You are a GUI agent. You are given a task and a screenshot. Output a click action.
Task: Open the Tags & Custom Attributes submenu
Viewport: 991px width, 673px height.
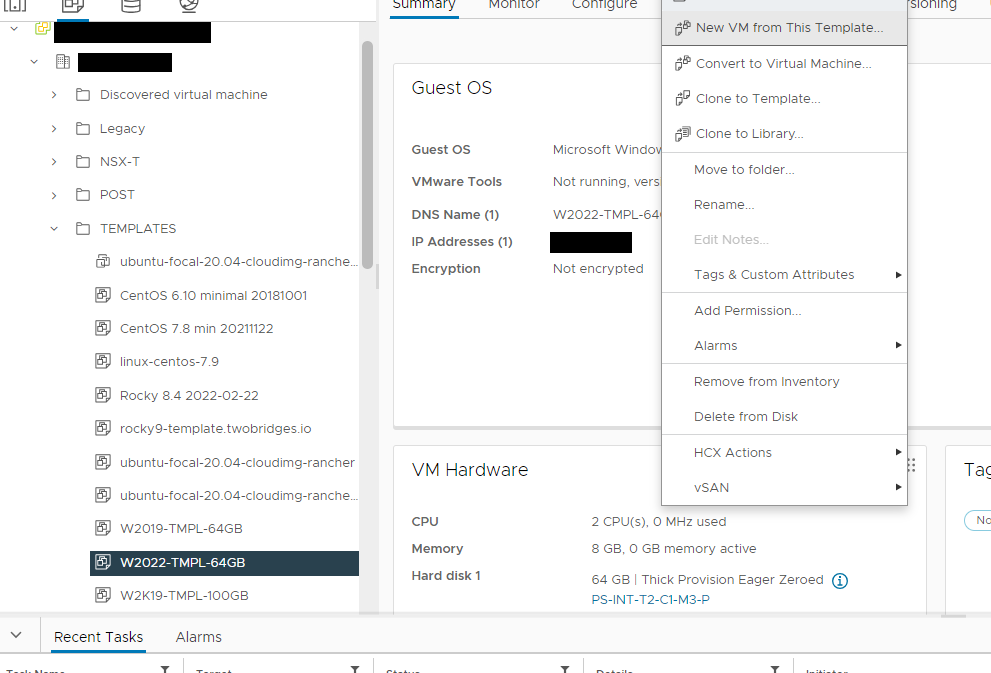(784, 275)
